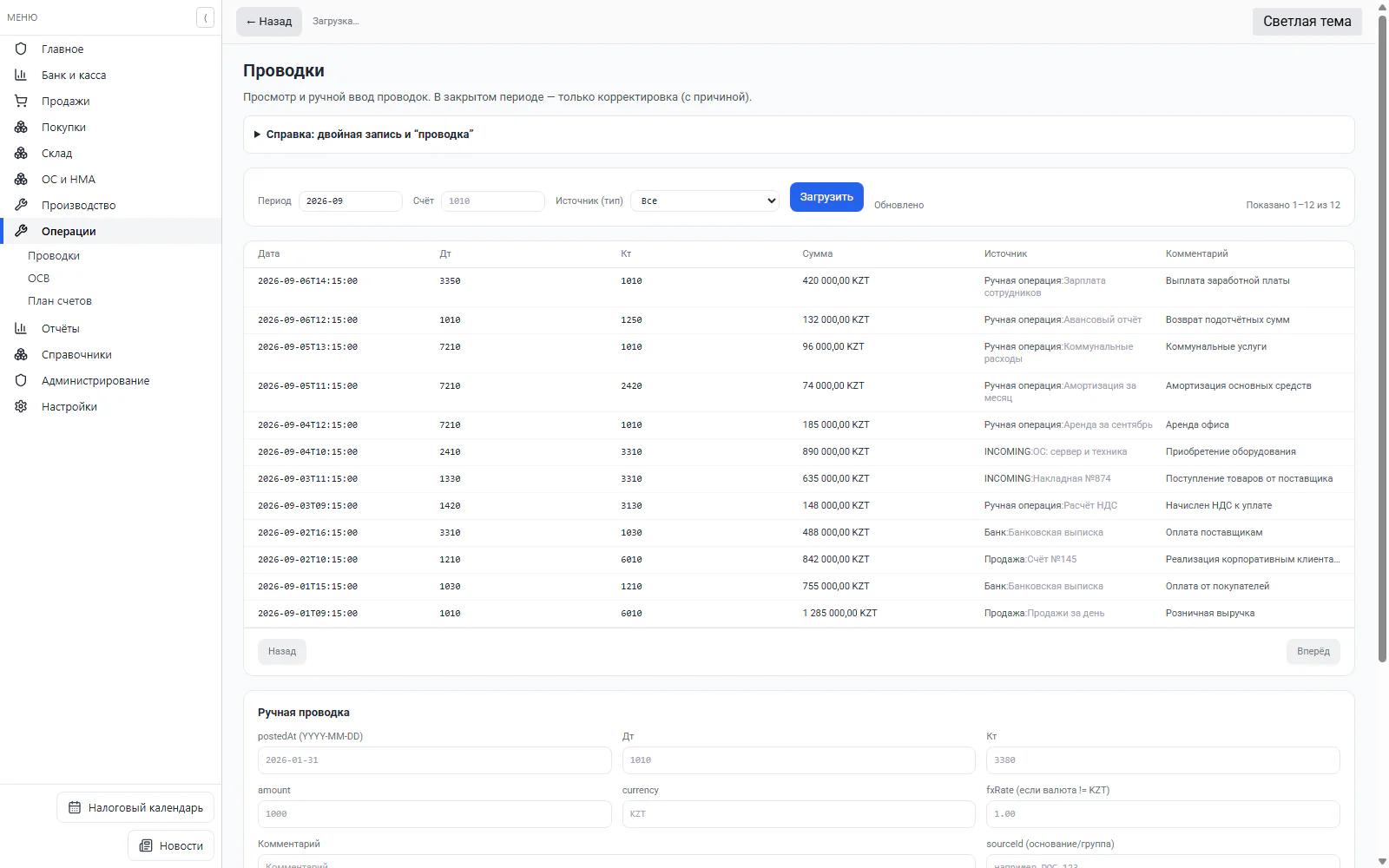This screenshot has width=1389, height=868.
Task: Click the Период input field
Action: (x=351, y=201)
